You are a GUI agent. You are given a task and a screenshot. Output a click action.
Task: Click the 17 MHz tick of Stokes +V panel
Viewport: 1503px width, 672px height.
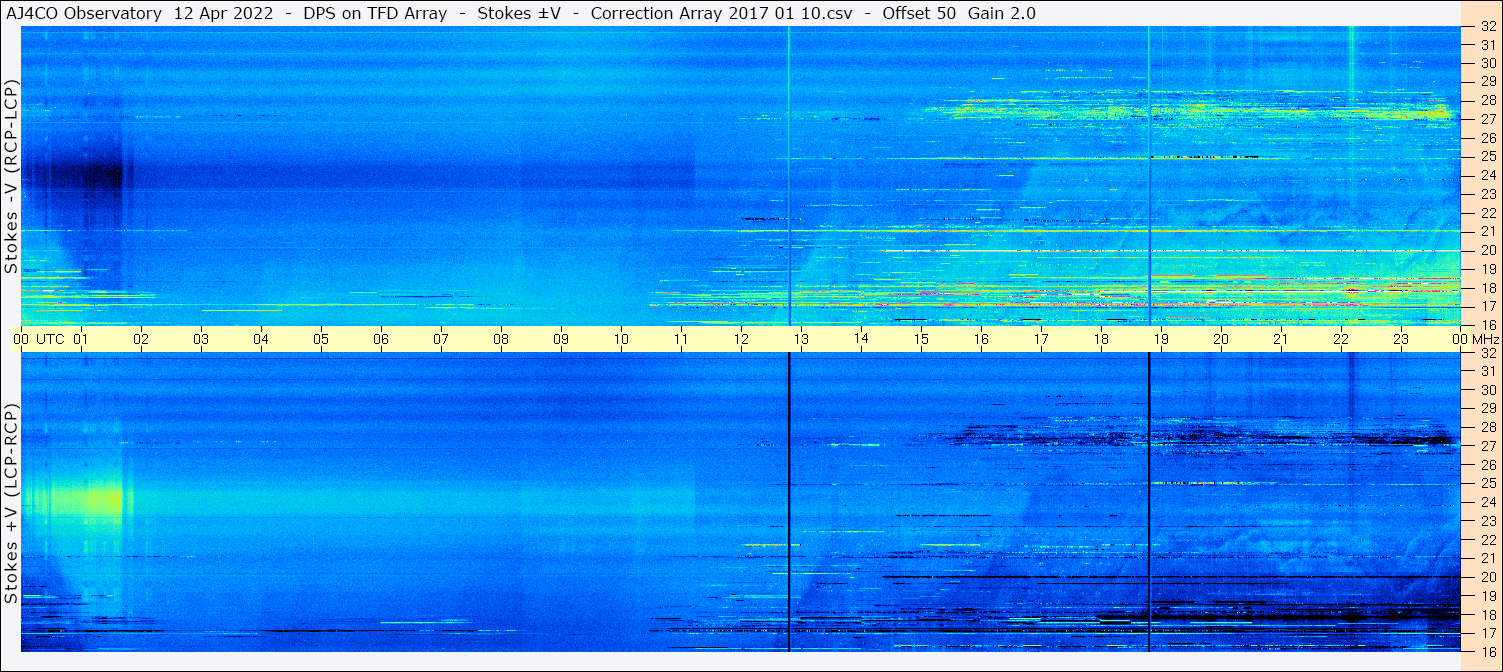point(1487,633)
